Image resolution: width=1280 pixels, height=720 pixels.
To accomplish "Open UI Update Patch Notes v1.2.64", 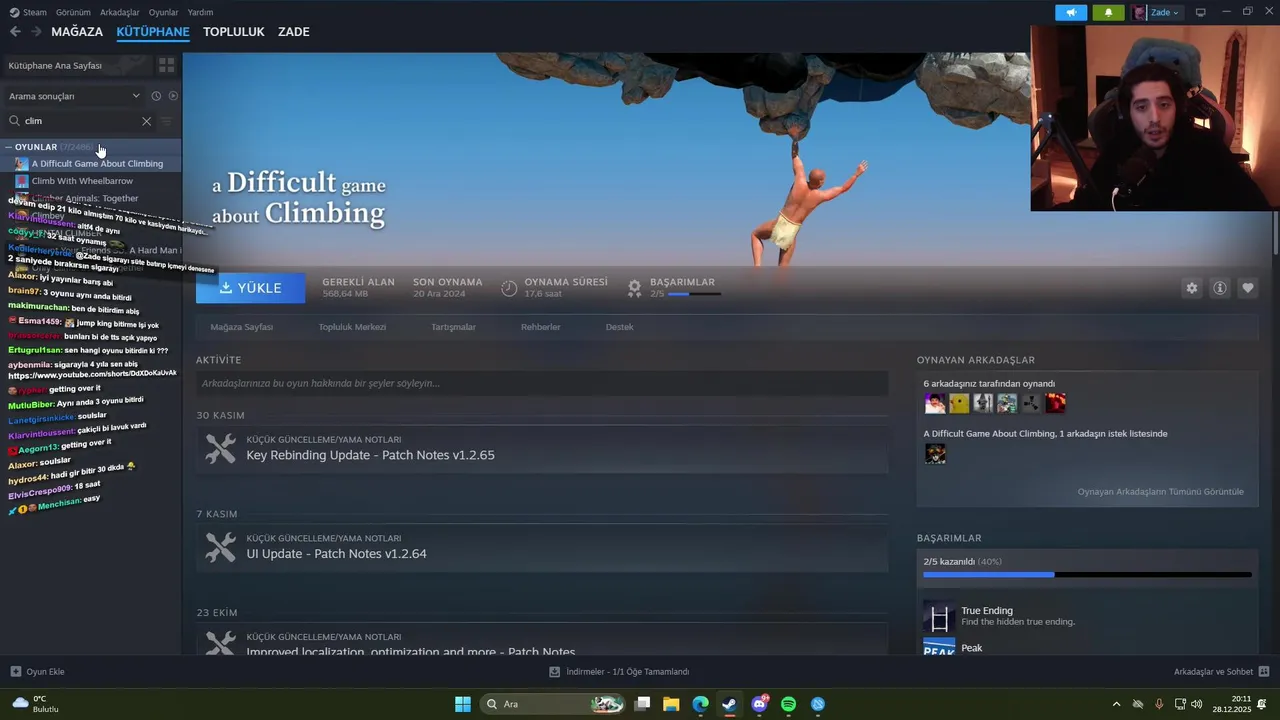I will tap(336, 554).
